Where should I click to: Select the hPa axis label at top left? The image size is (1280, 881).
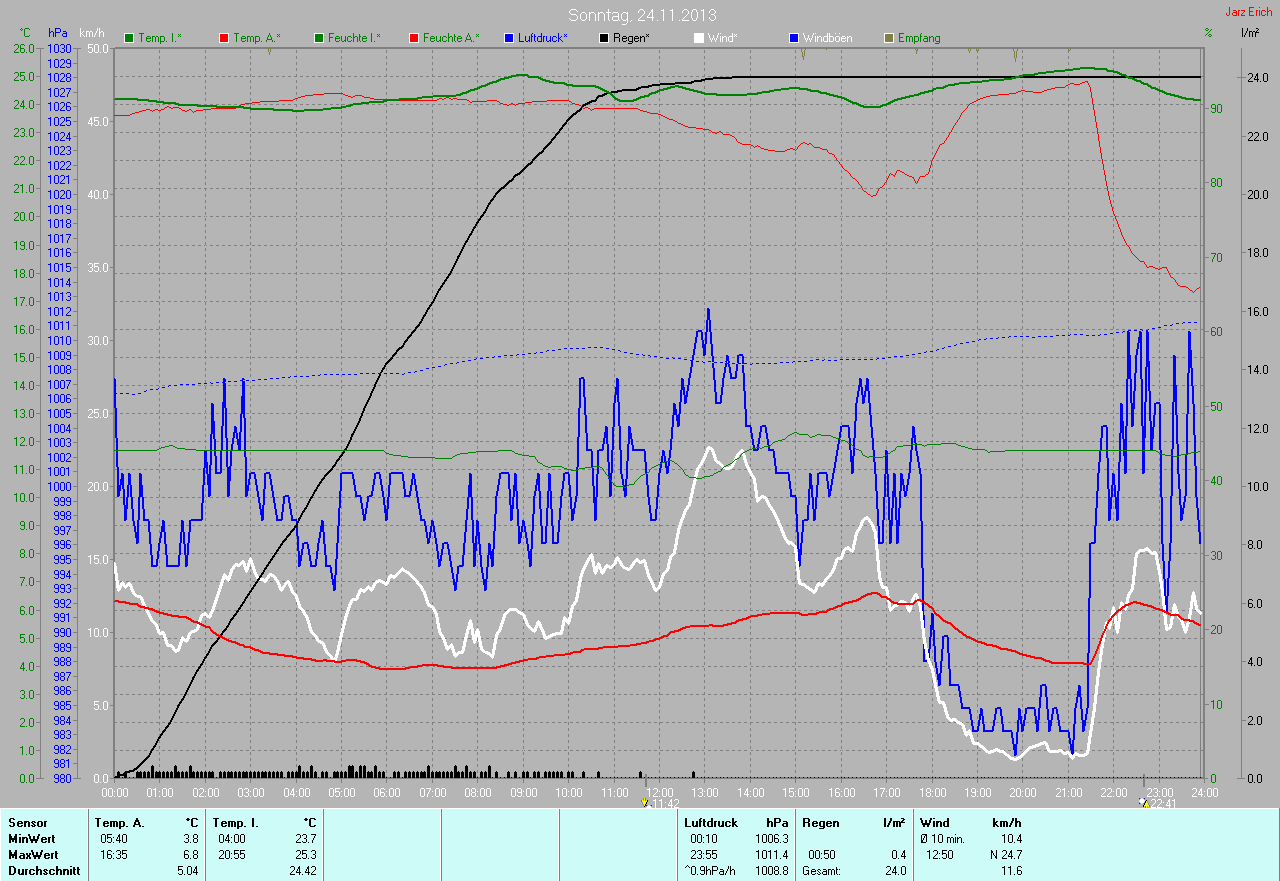58,33
